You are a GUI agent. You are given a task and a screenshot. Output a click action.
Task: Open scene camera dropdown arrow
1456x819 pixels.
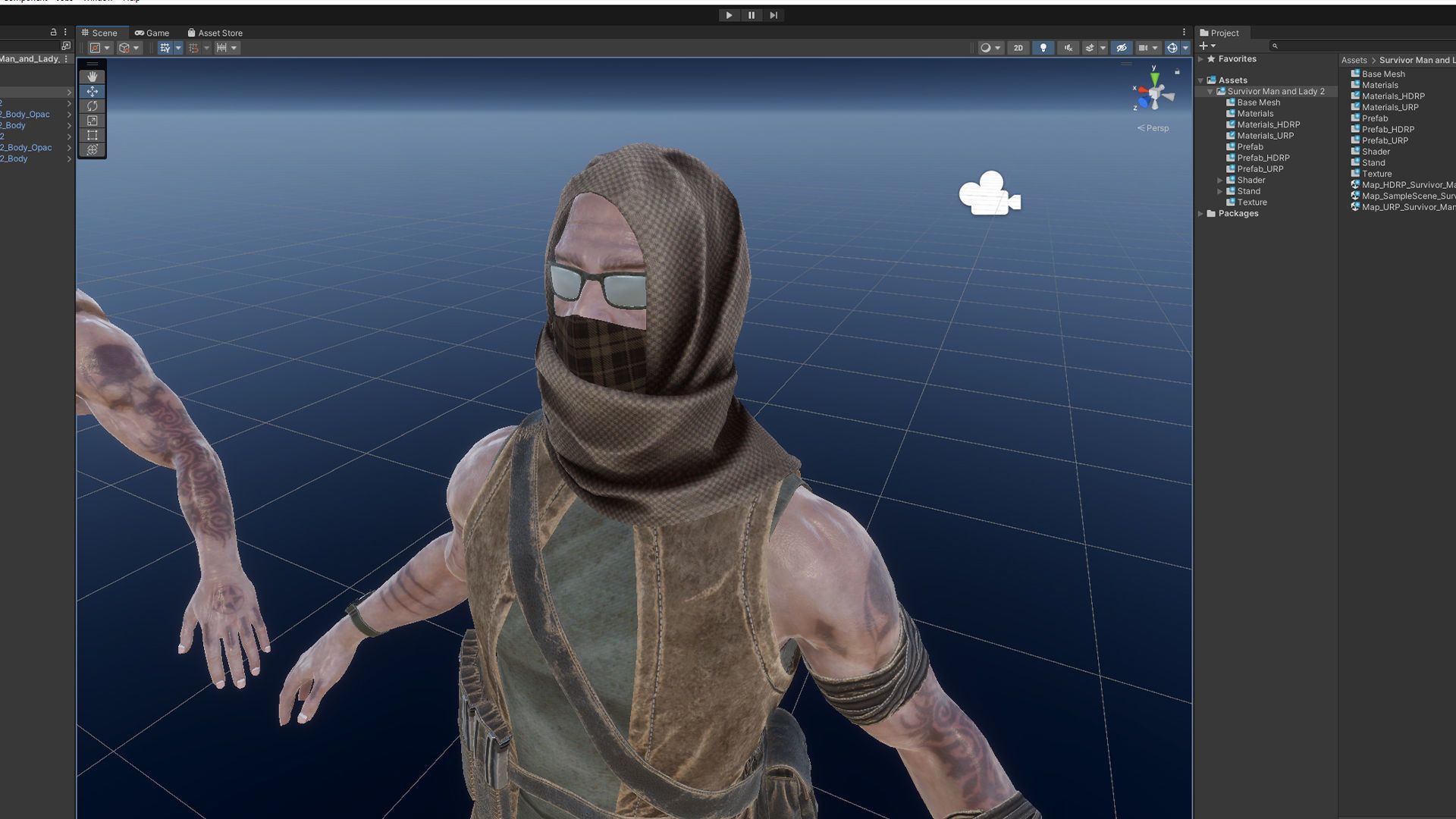(1155, 48)
